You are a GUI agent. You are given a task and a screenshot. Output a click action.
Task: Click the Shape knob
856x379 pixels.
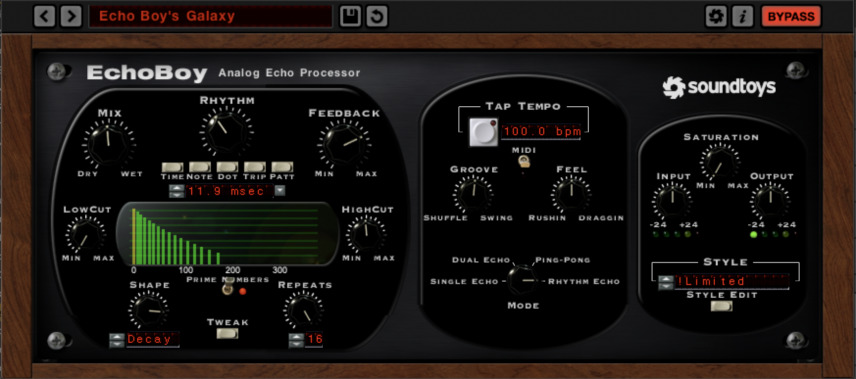pyautogui.click(x=149, y=310)
